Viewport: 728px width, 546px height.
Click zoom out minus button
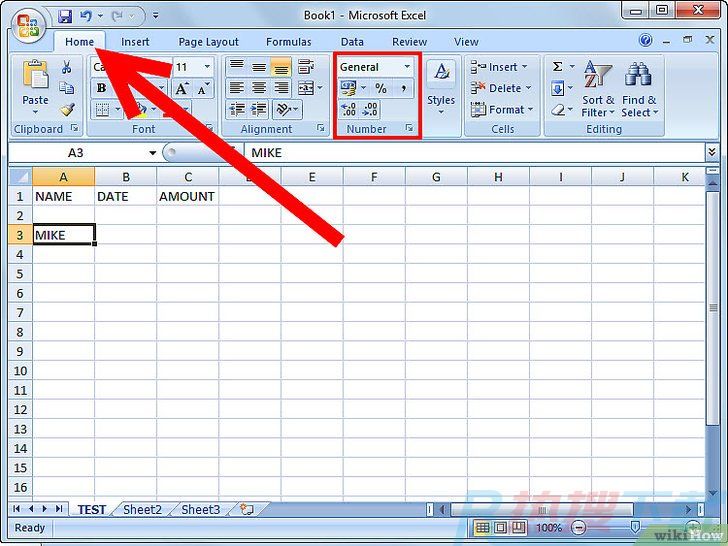tap(578, 527)
